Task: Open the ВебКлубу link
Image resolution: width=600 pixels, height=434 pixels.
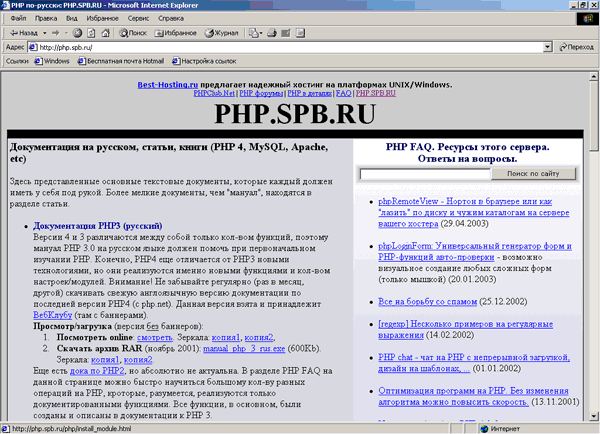Action: pyautogui.click(x=52, y=315)
